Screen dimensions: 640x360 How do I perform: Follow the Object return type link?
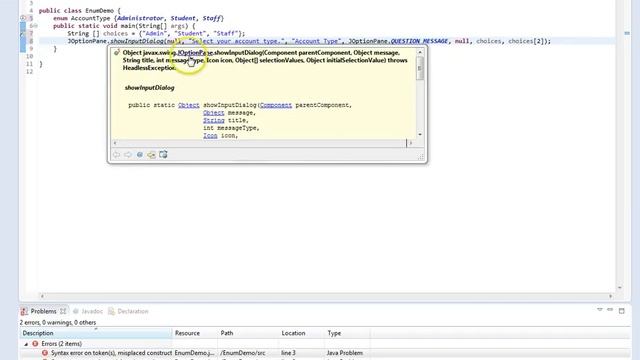pos(189,105)
